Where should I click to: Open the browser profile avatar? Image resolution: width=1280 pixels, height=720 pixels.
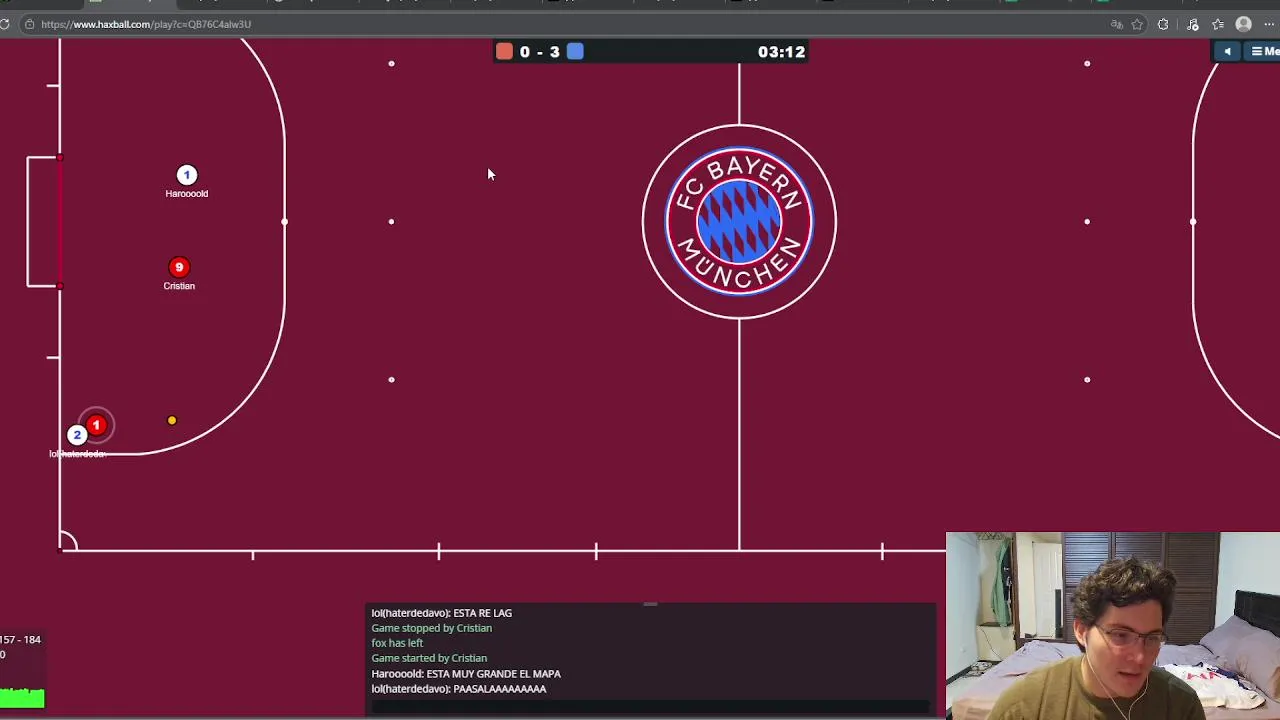[1244, 24]
